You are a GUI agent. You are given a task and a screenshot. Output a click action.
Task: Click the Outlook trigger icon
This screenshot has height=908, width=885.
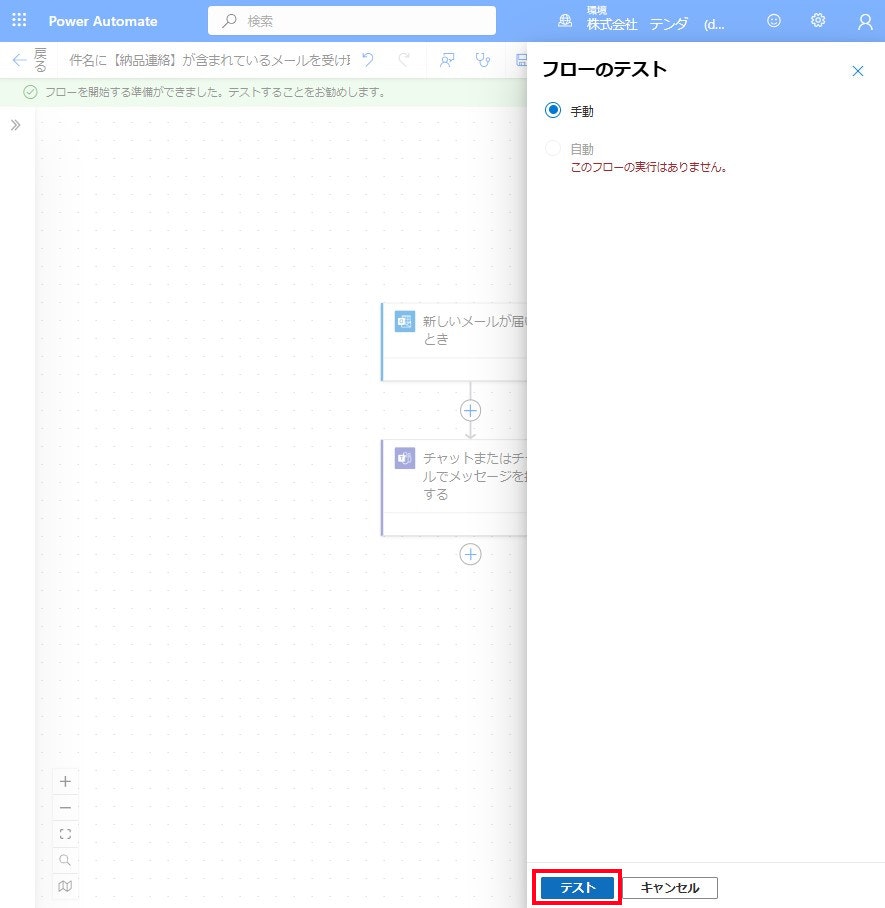coord(404,321)
